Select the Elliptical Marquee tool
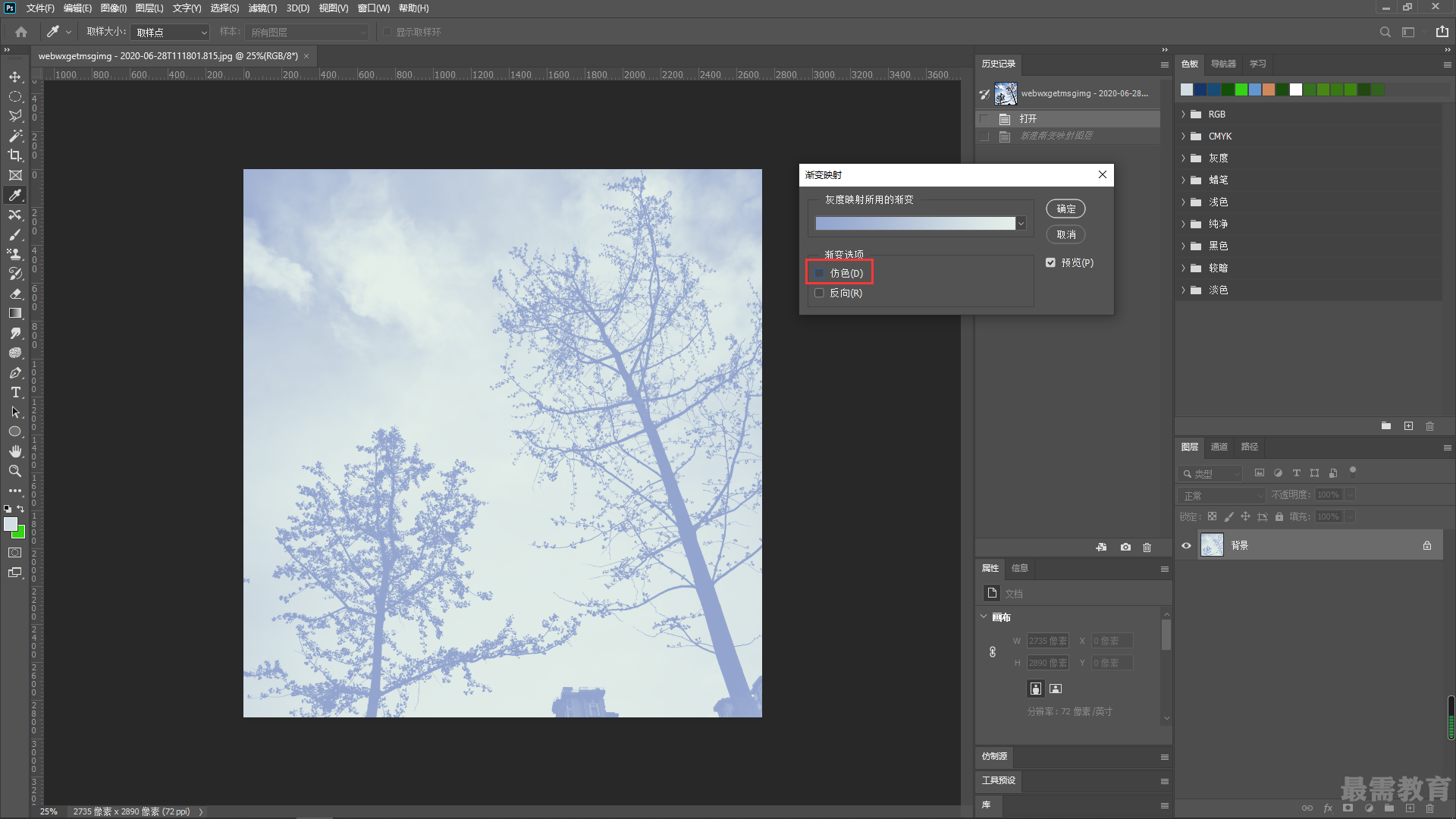Screen dimensions: 1456x819 click(x=15, y=96)
